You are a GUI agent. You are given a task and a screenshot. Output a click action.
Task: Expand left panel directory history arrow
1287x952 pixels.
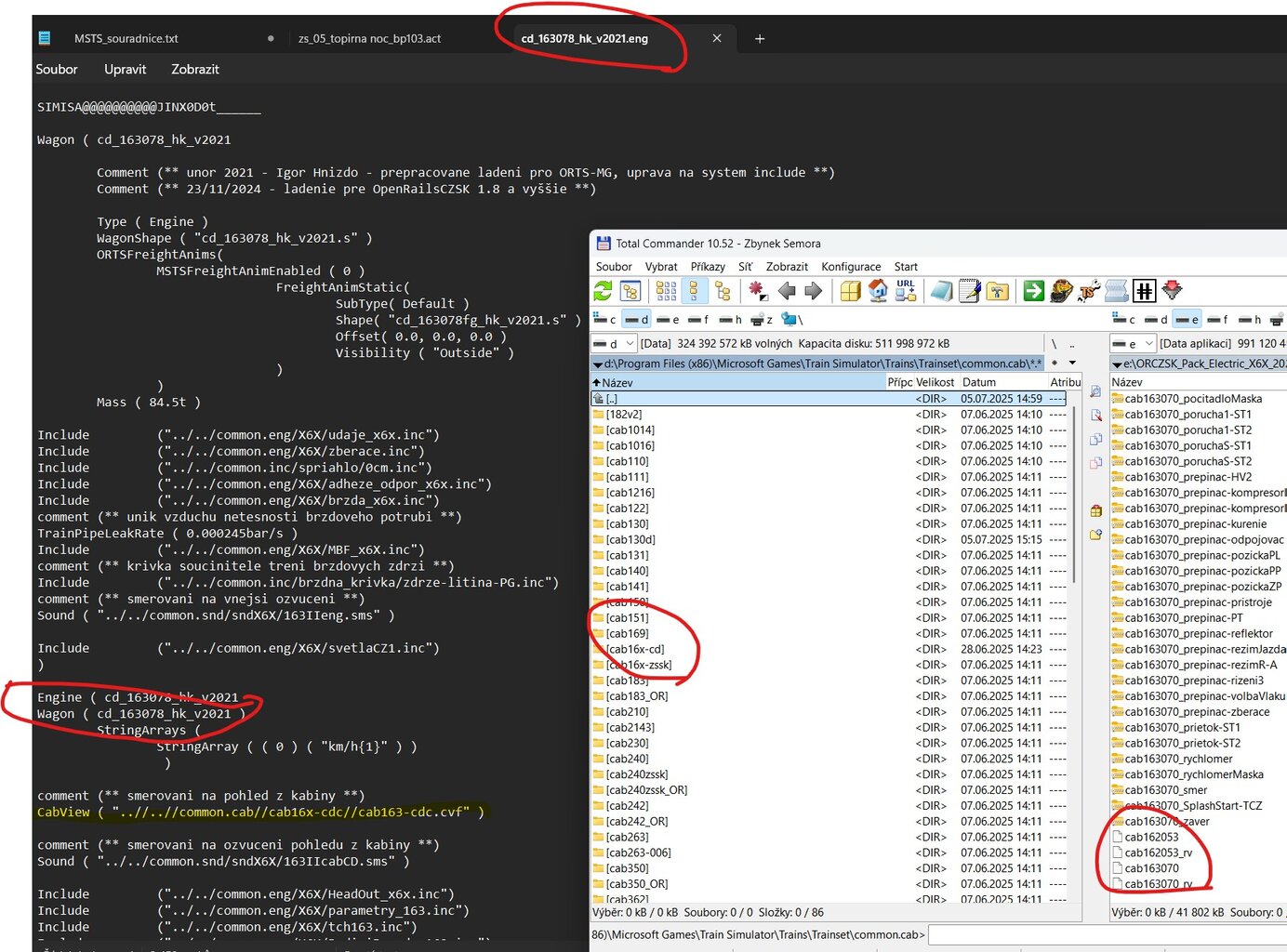[x=1072, y=363]
